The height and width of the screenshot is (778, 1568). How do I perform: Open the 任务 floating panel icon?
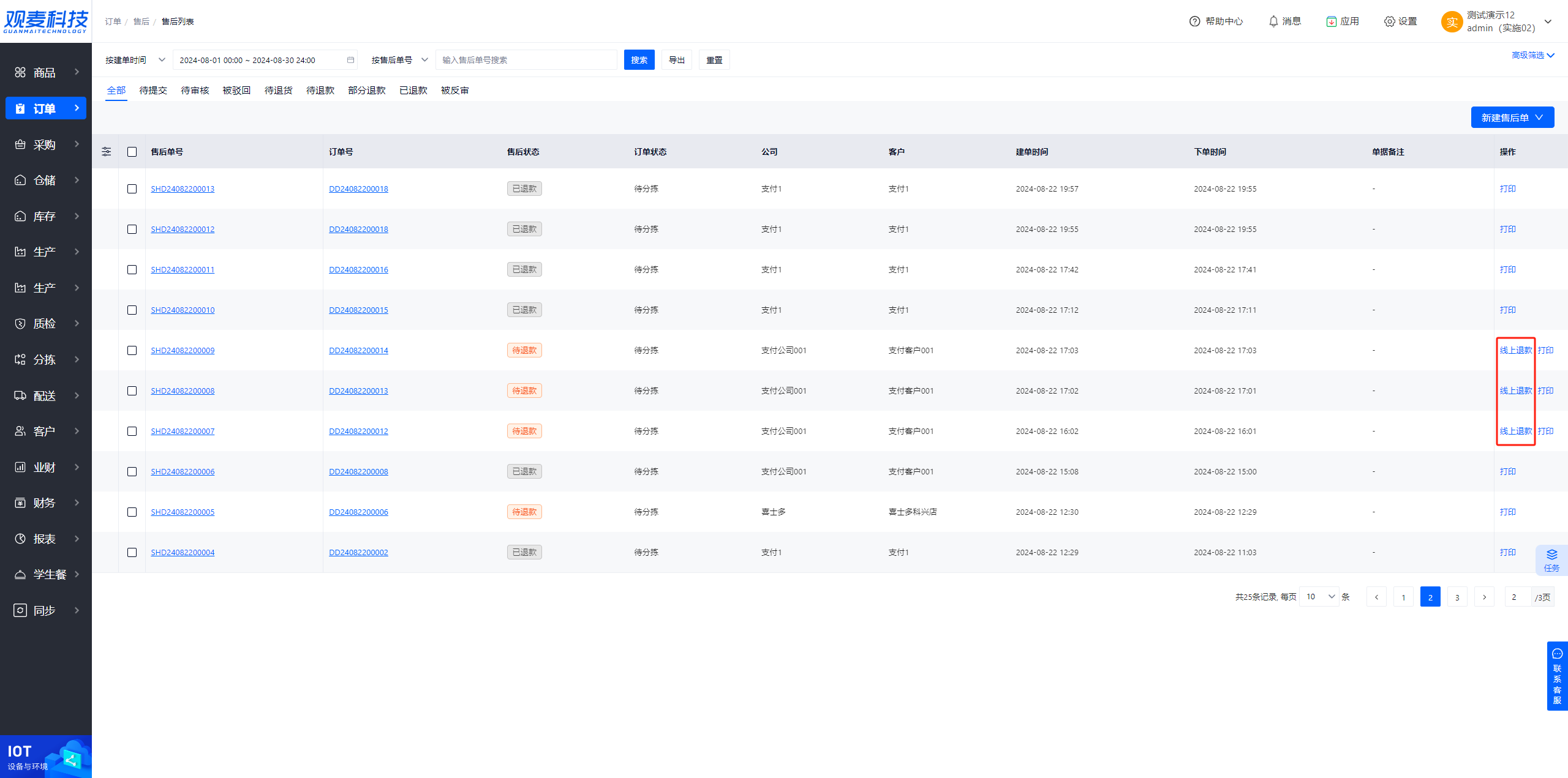click(x=1551, y=560)
